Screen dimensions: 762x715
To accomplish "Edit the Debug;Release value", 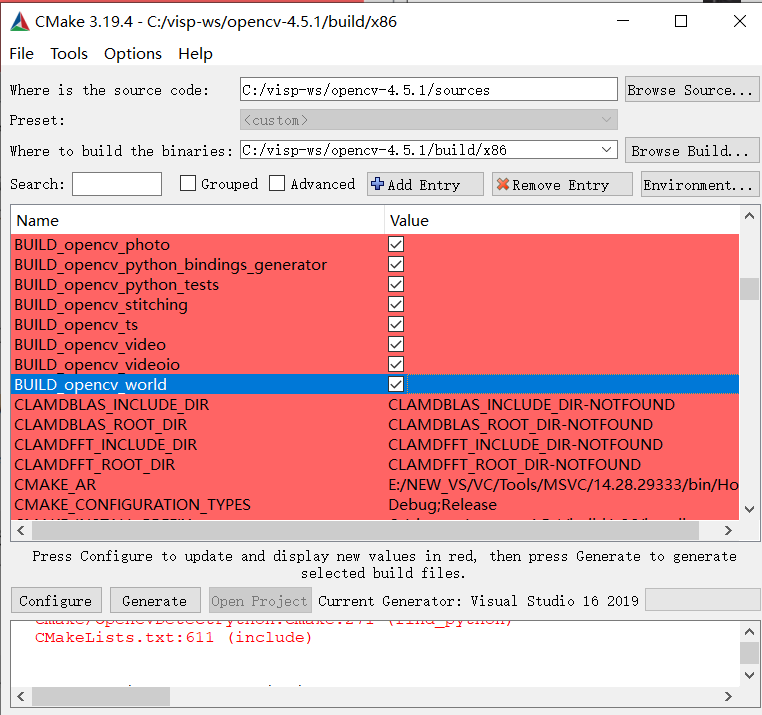I will coord(443,505).
